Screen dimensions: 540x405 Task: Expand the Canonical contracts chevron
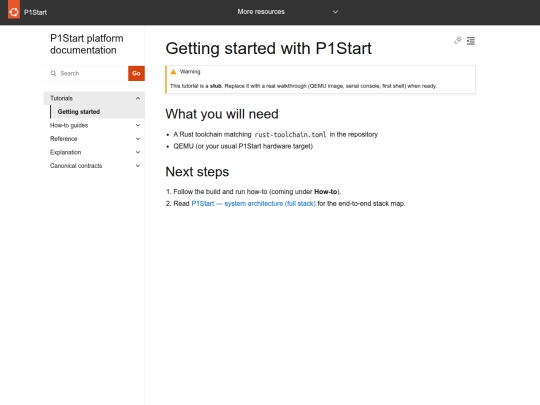(x=138, y=166)
